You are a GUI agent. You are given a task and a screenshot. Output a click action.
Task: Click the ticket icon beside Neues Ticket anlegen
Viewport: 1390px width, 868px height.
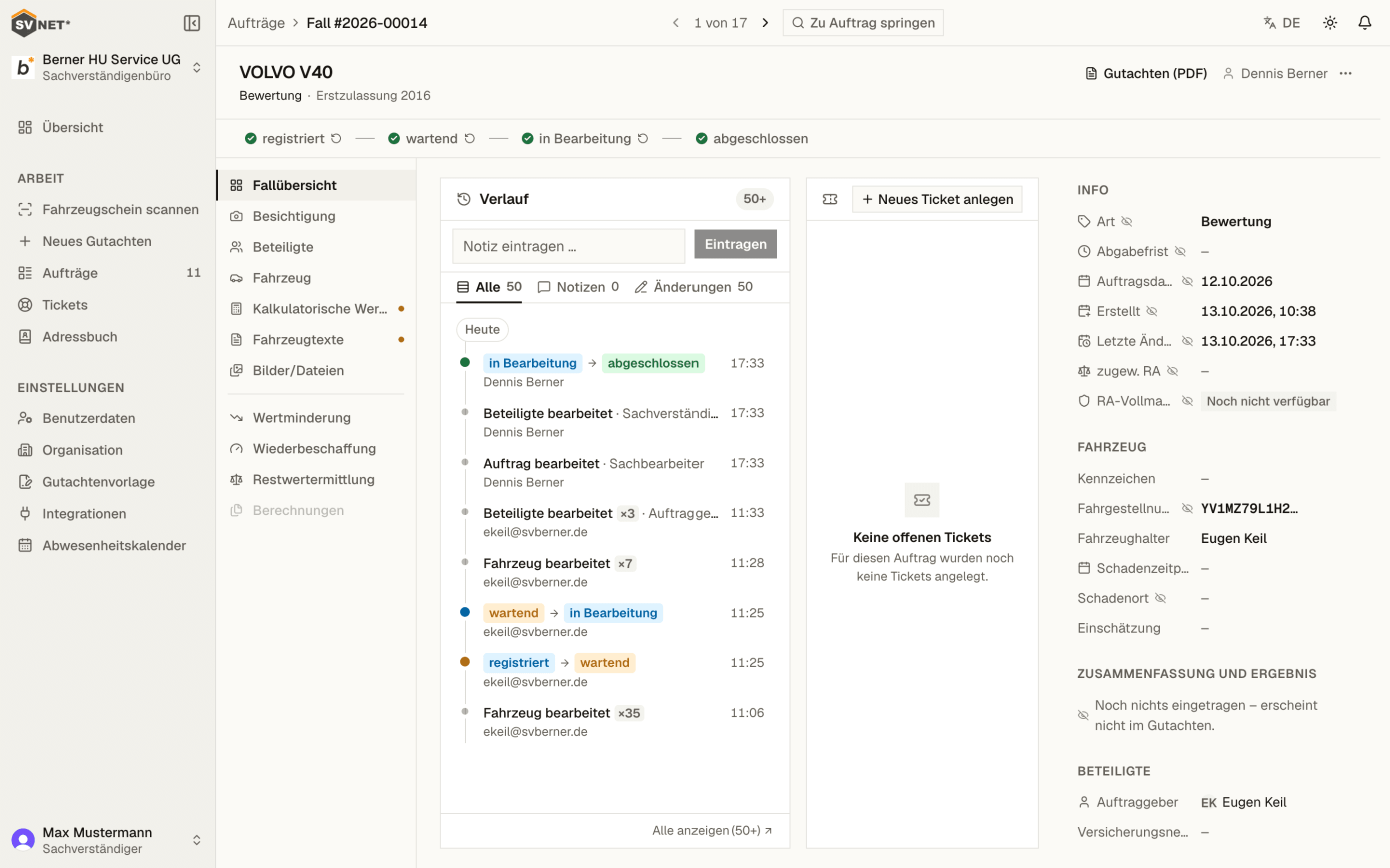[830, 199]
